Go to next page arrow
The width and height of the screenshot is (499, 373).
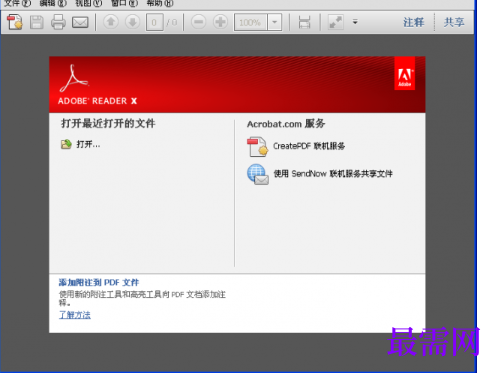(x=132, y=22)
